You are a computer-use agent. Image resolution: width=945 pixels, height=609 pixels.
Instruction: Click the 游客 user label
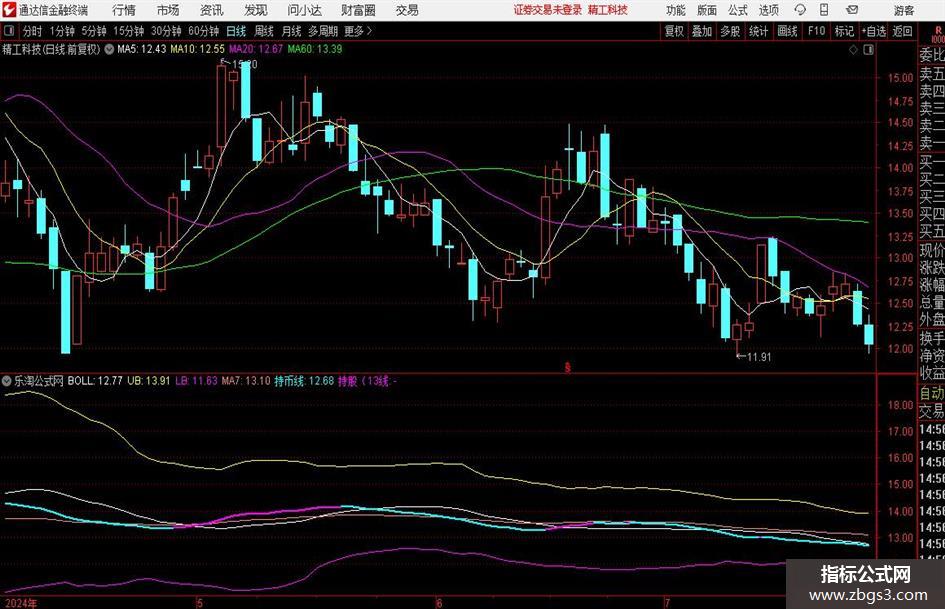click(x=904, y=10)
